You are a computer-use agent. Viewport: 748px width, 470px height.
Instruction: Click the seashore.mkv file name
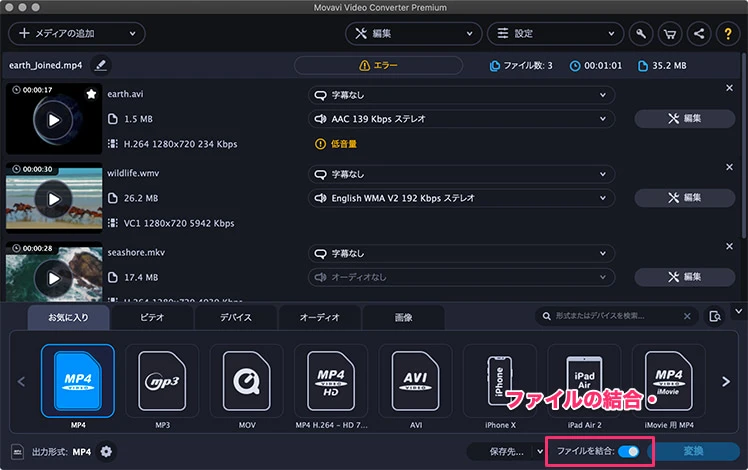136,252
